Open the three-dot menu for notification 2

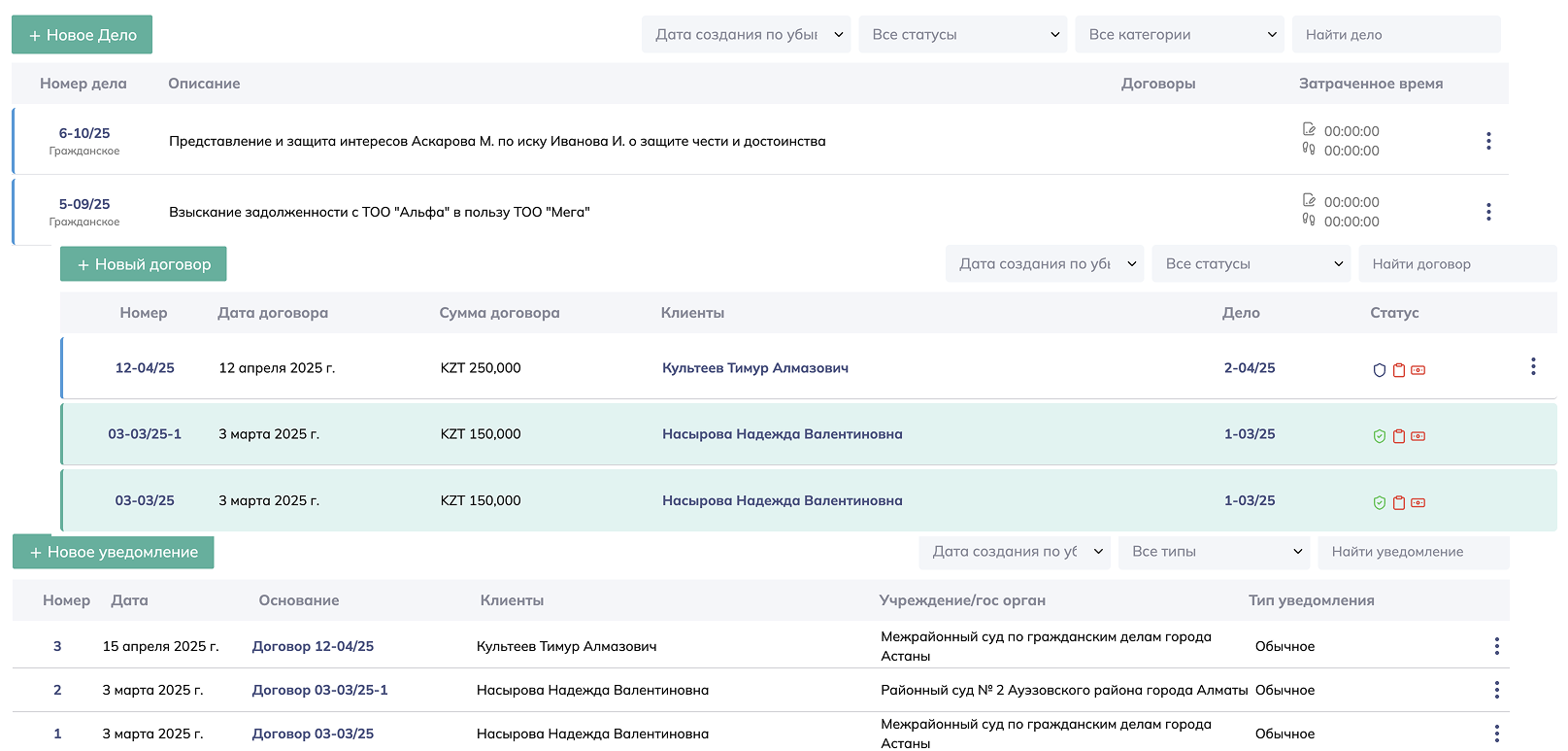(x=1496, y=690)
